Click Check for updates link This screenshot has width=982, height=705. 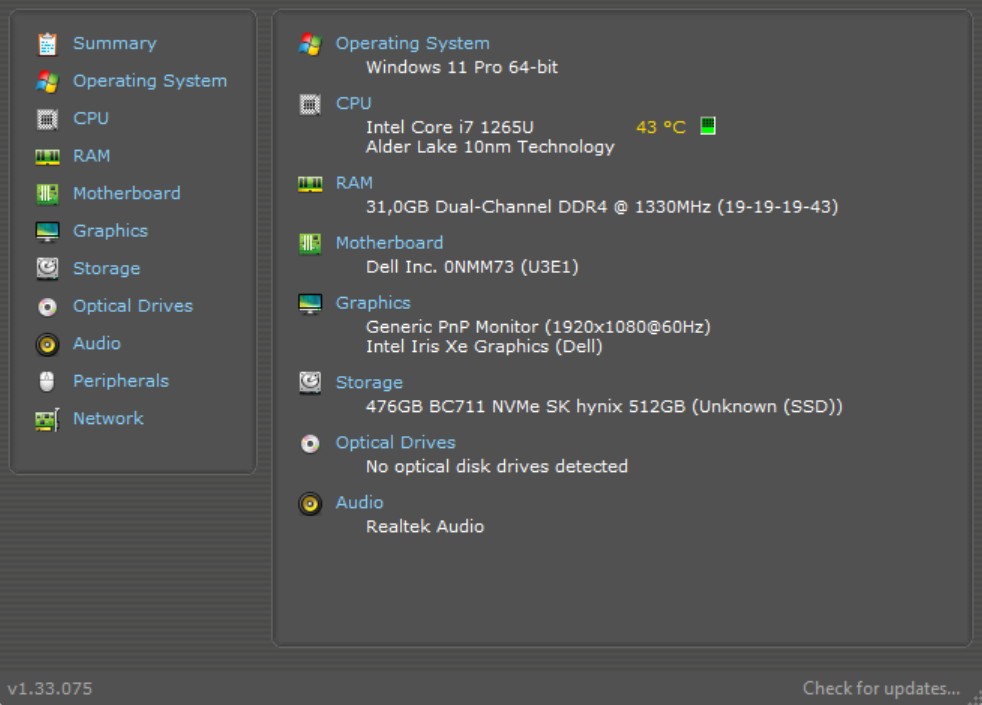(x=880, y=688)
